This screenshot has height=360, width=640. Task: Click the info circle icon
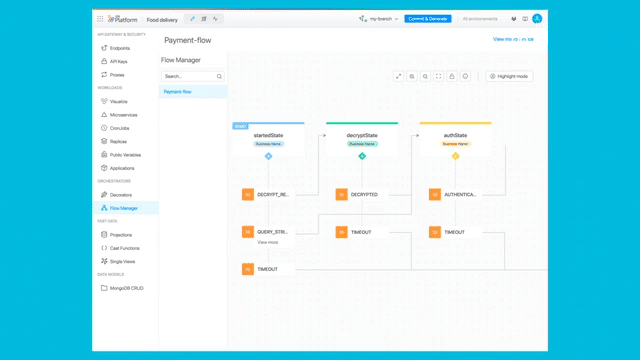click(x=465, y=76)
